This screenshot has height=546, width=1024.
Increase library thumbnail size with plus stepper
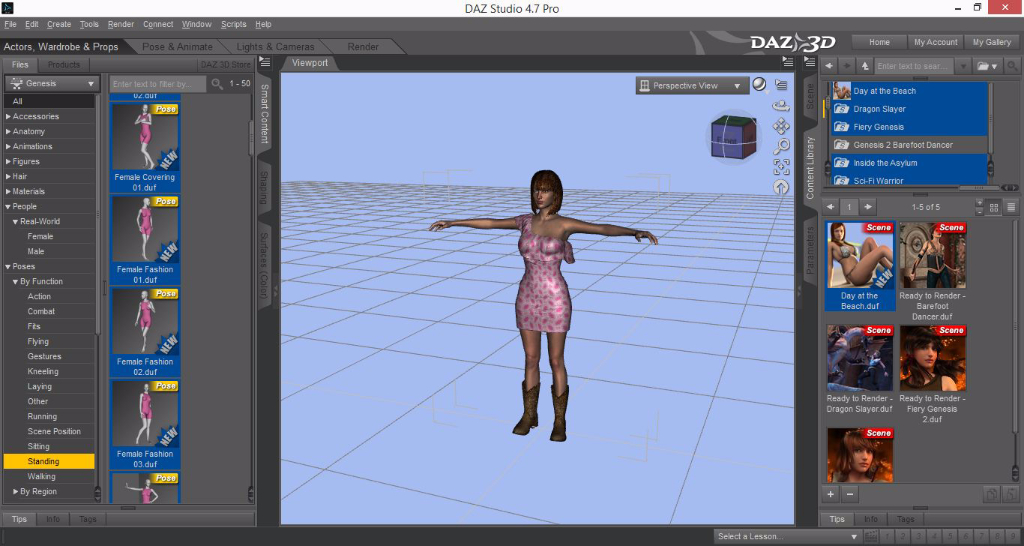click(979, 203)
